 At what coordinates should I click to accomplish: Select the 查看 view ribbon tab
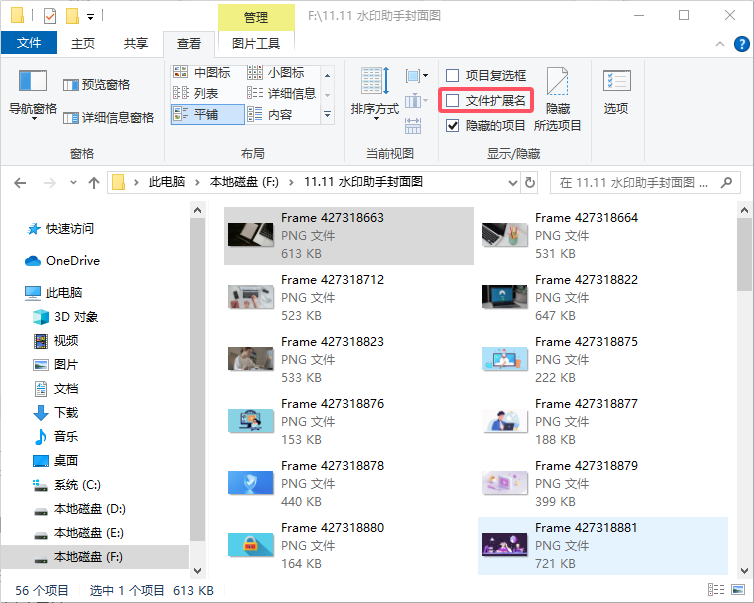point(188,44)
